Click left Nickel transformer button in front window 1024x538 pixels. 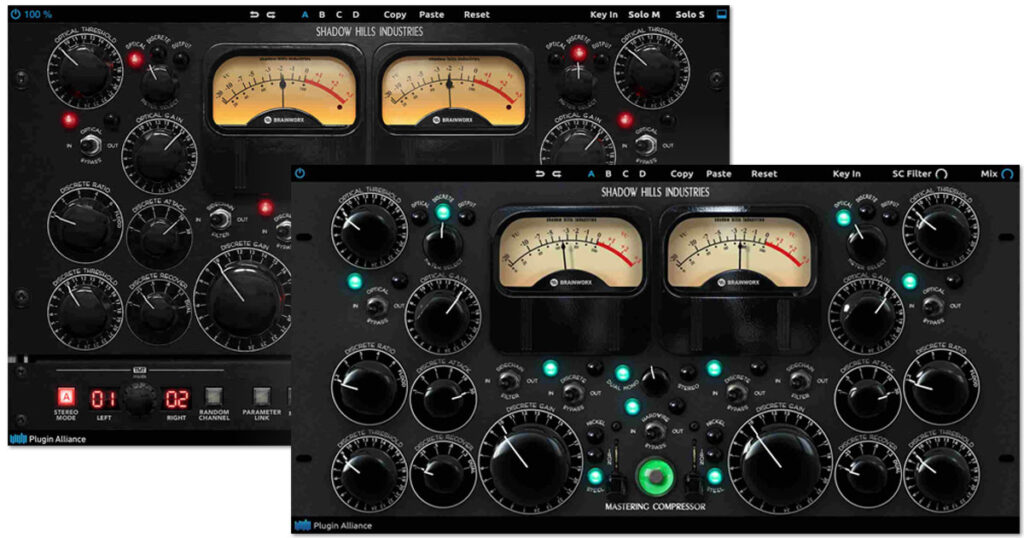coord(596,435)
